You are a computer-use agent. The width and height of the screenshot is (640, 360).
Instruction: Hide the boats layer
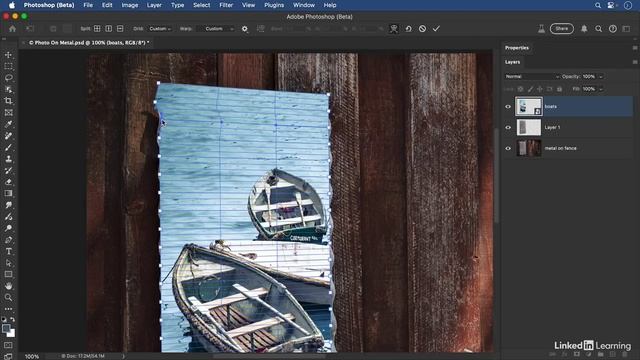[x=508, y=107]
